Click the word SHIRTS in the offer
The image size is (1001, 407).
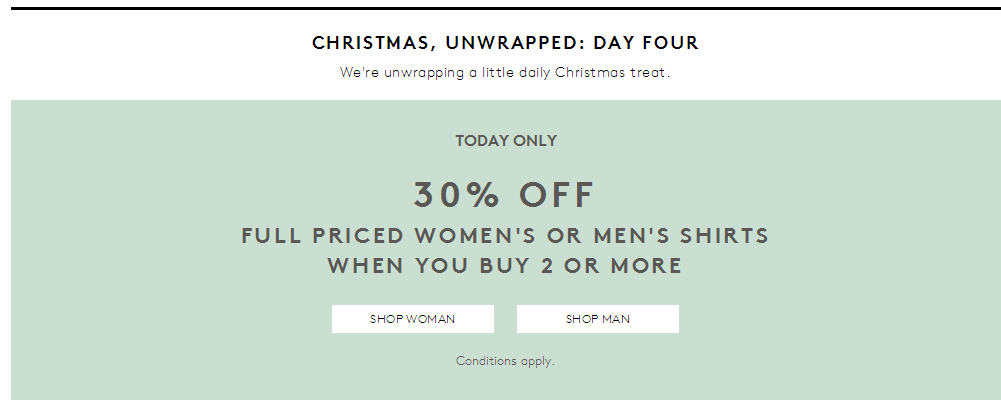click(724, 235)
